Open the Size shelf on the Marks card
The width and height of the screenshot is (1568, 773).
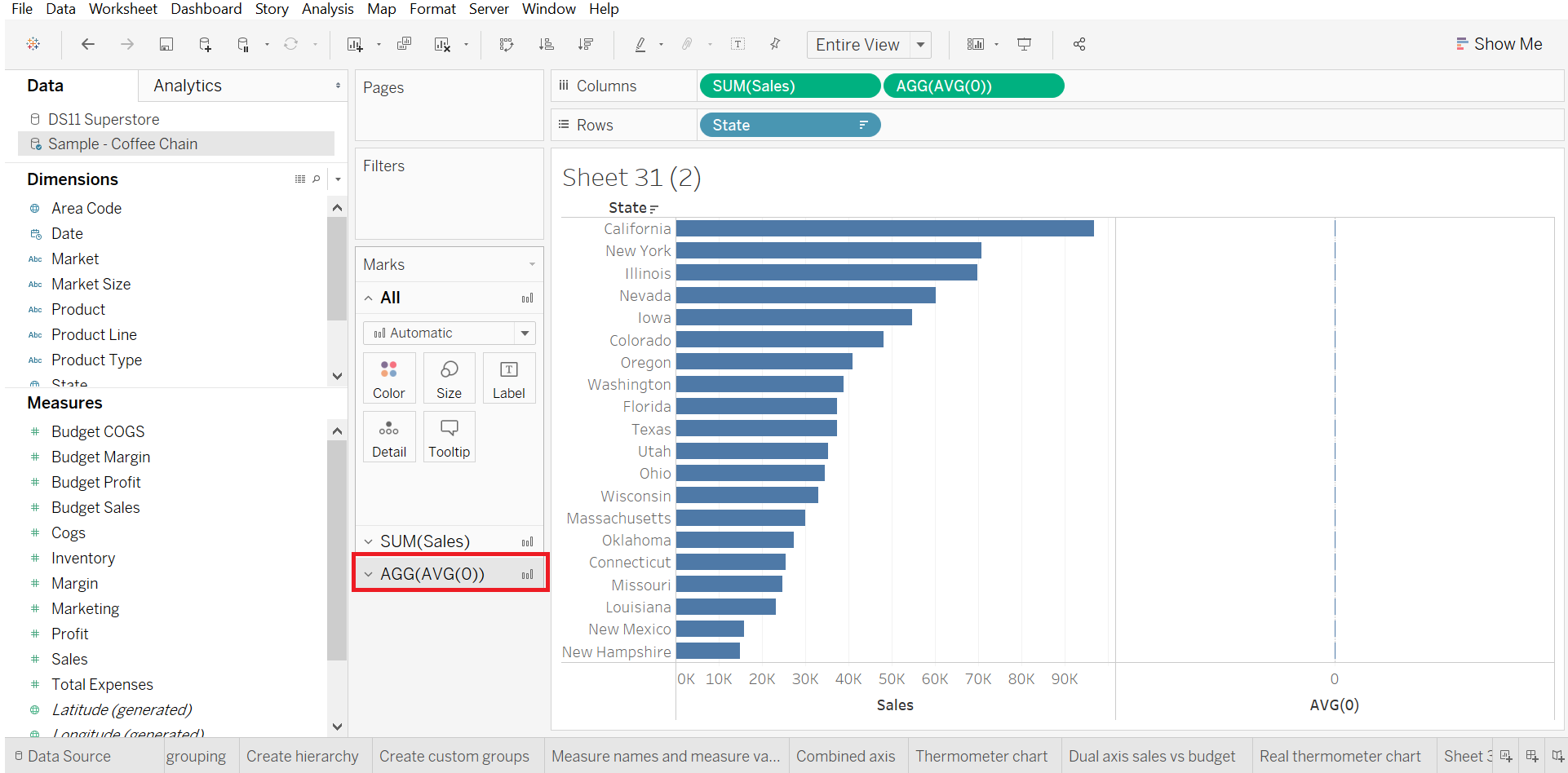[449, 378]
